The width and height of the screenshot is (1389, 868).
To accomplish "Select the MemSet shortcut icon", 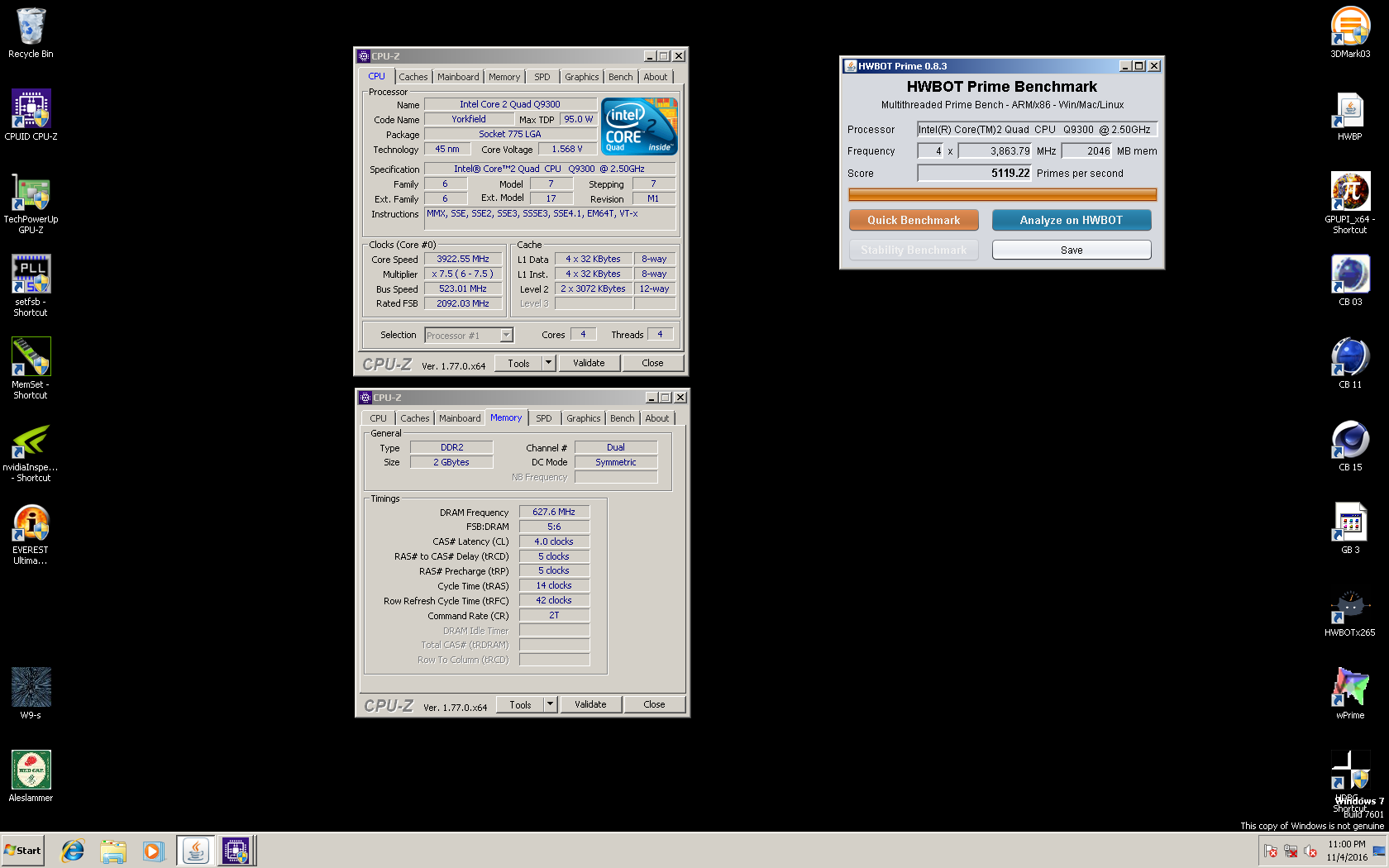I will (31, 369).
